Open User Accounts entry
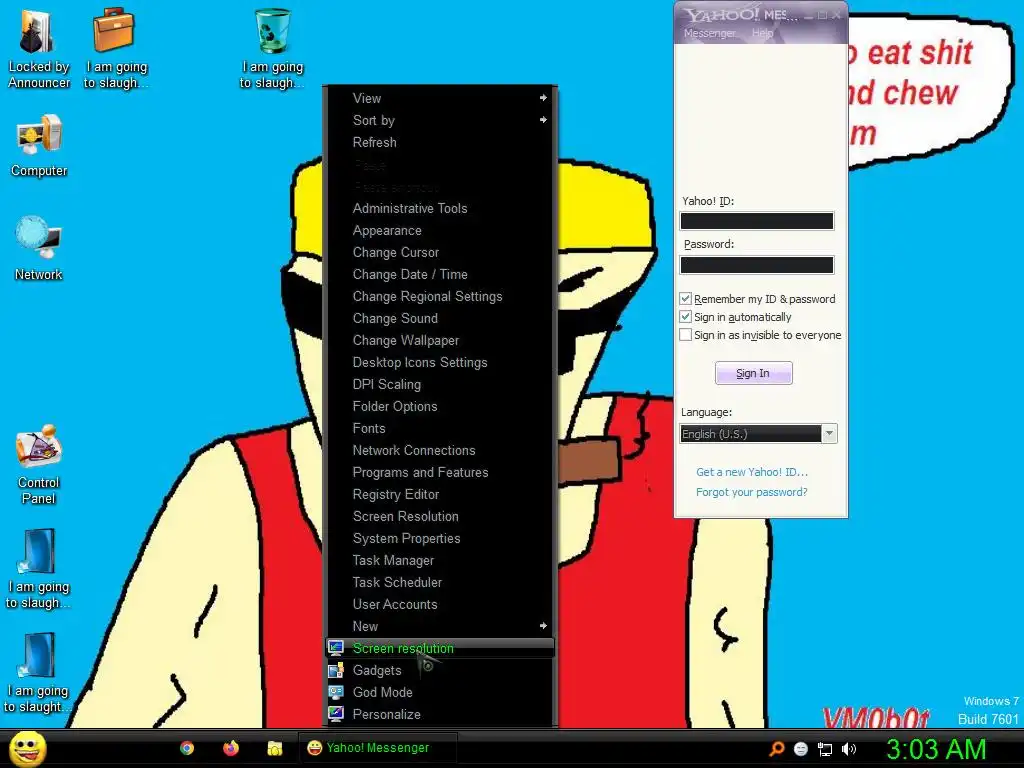The width and height of the screenshot is (1024, 768). point(441,604)
